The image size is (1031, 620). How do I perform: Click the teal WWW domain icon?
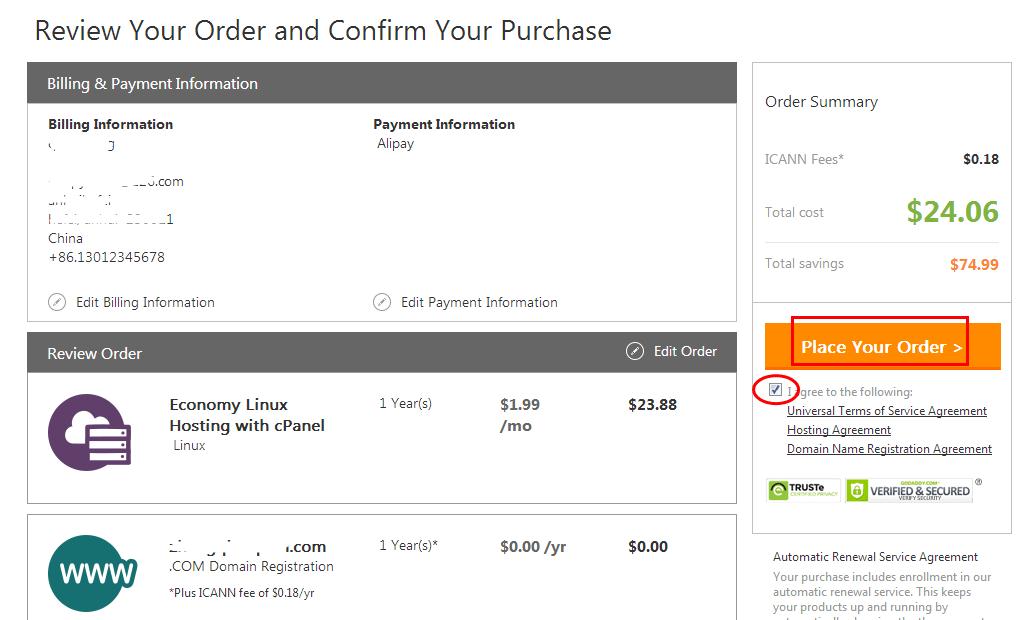pyautogui.click(x=93, y=573)
